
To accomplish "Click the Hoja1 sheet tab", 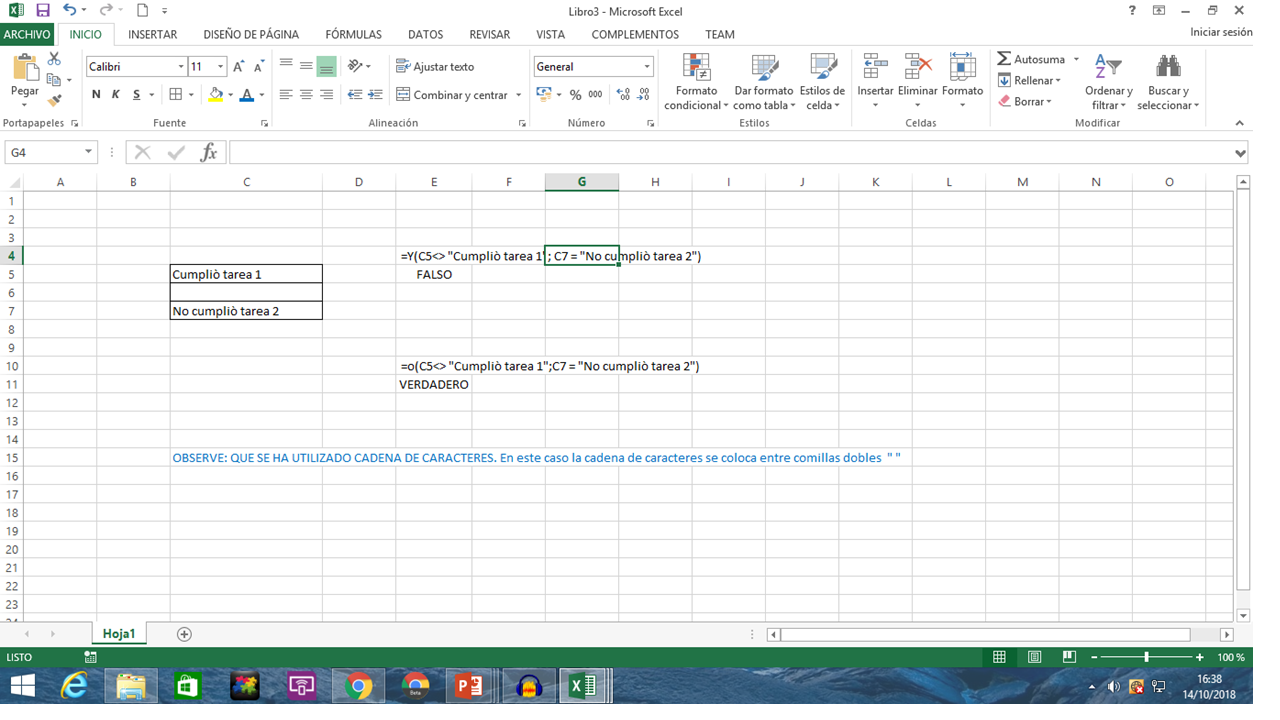I will click(x=118, y=633).
